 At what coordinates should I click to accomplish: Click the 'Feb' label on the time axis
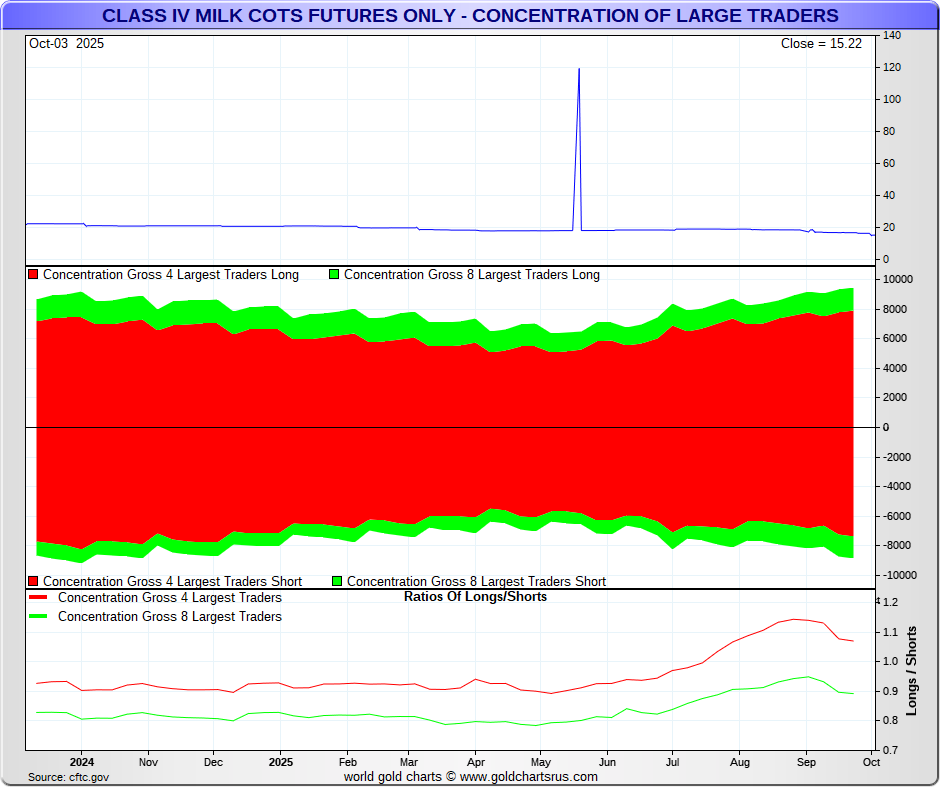348,762
